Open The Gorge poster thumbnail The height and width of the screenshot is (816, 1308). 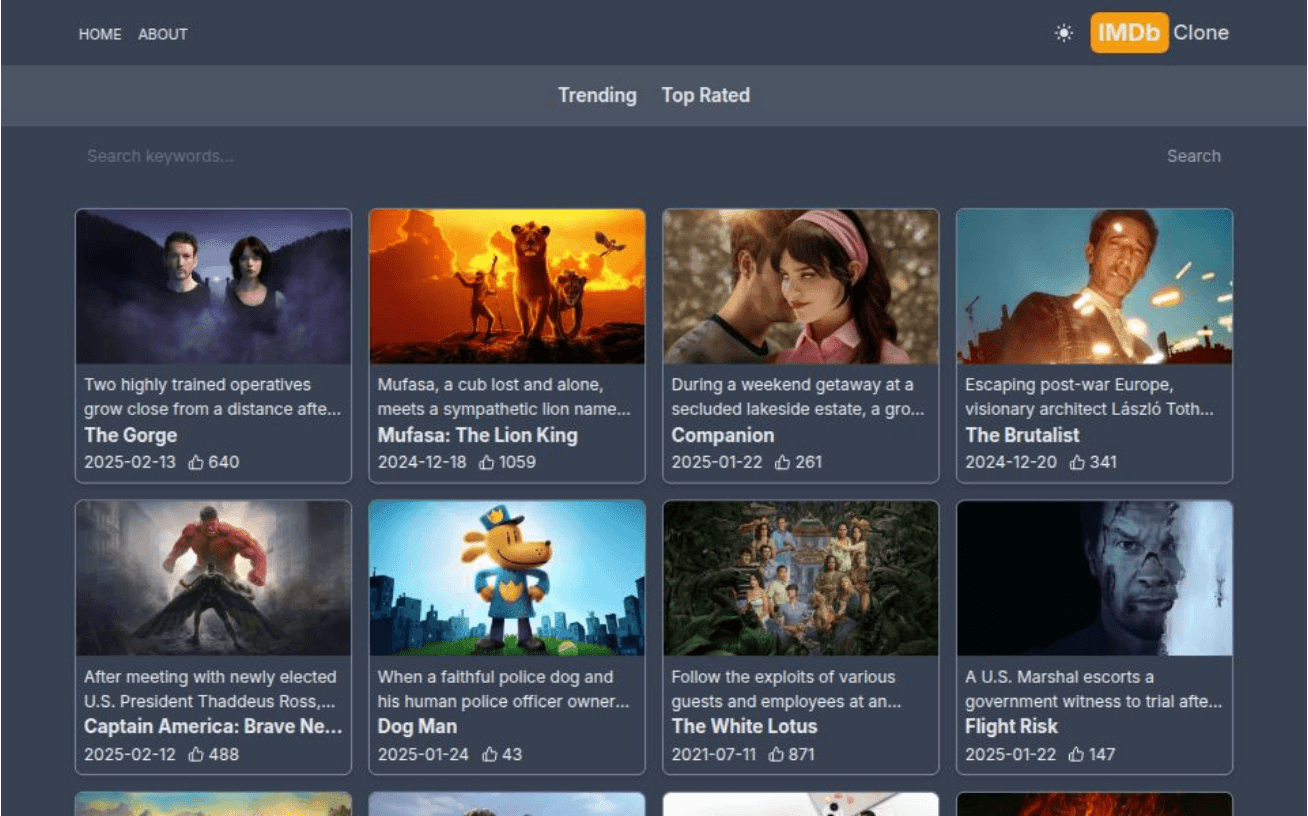tap(214, 286)
